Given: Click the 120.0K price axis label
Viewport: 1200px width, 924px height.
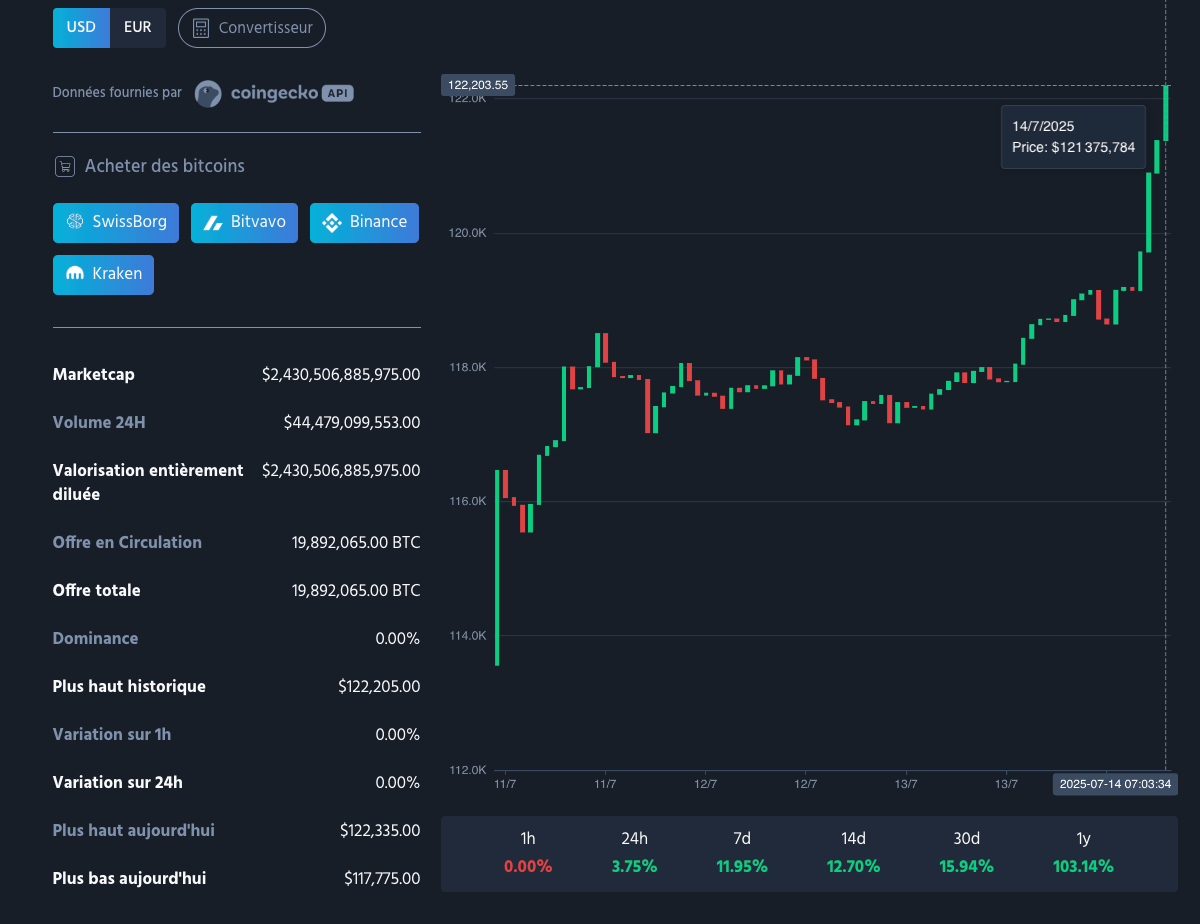Looking at the screenshot, I should point(468,233).
